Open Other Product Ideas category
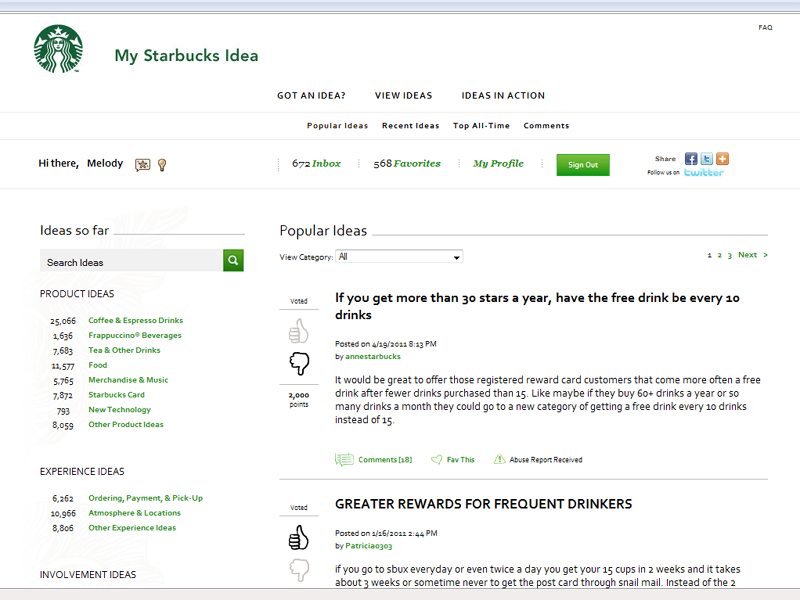Viewport: 800px width, 600px height. [126, 424]
